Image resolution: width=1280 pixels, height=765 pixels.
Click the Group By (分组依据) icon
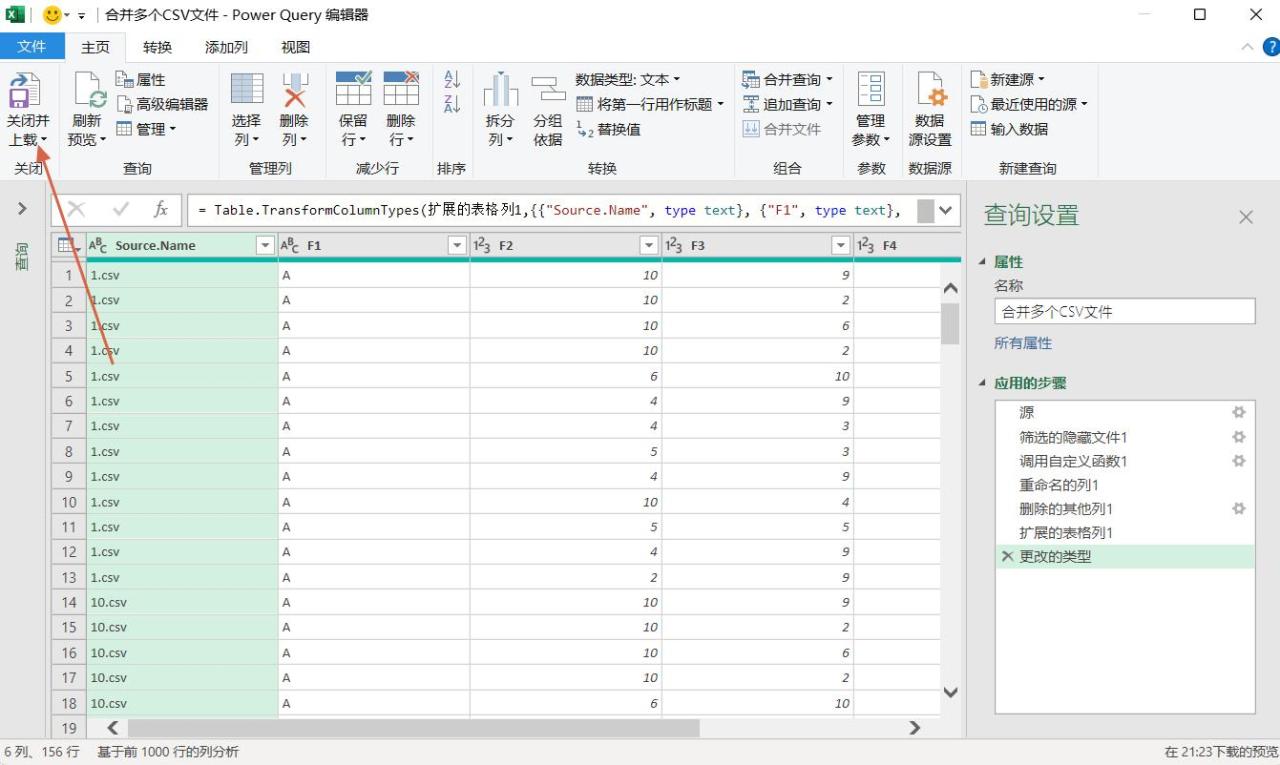coord(548,89)
